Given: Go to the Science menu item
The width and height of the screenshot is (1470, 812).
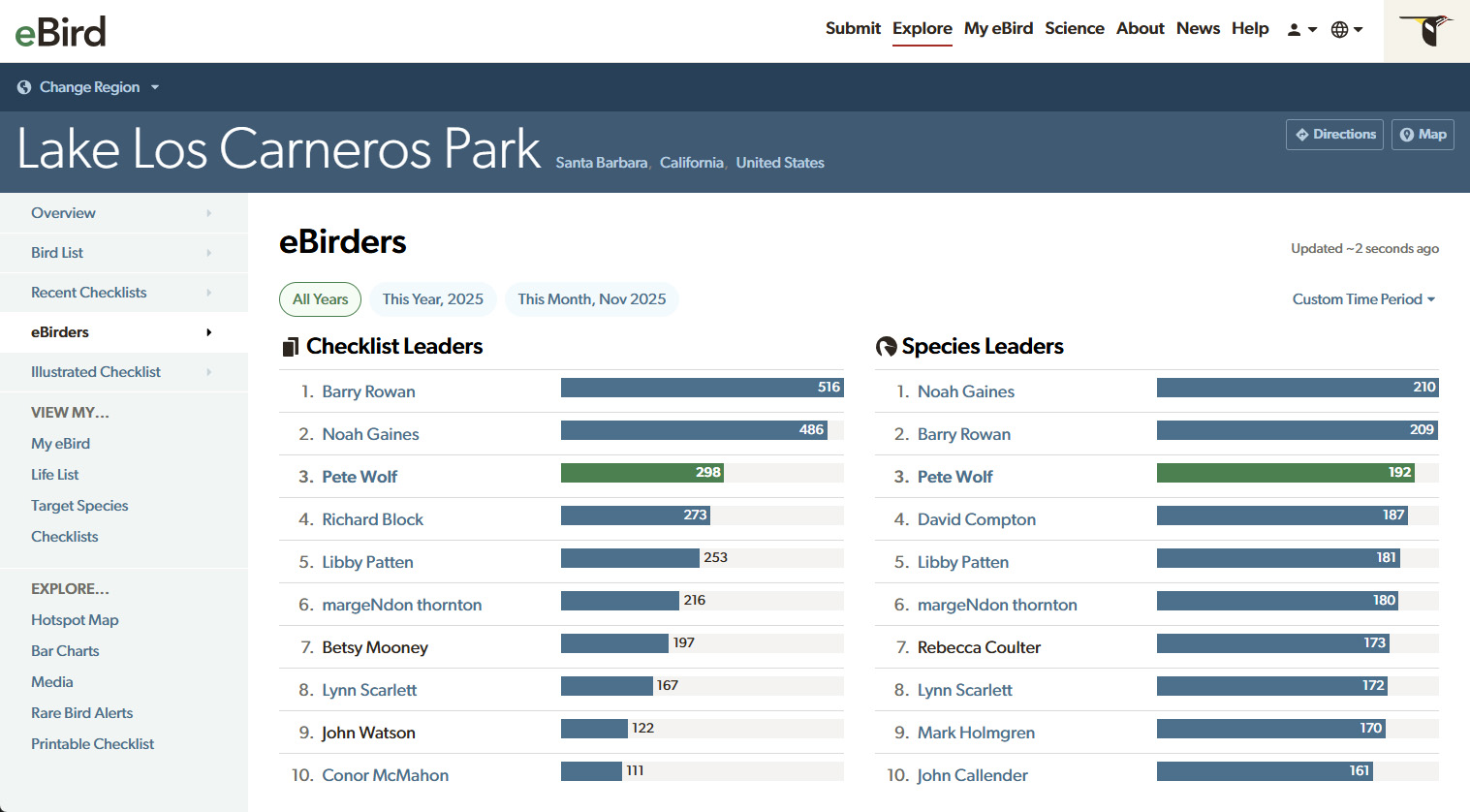Looking at the screenshot, I should pyautogui.click(x=1074, y=29).
